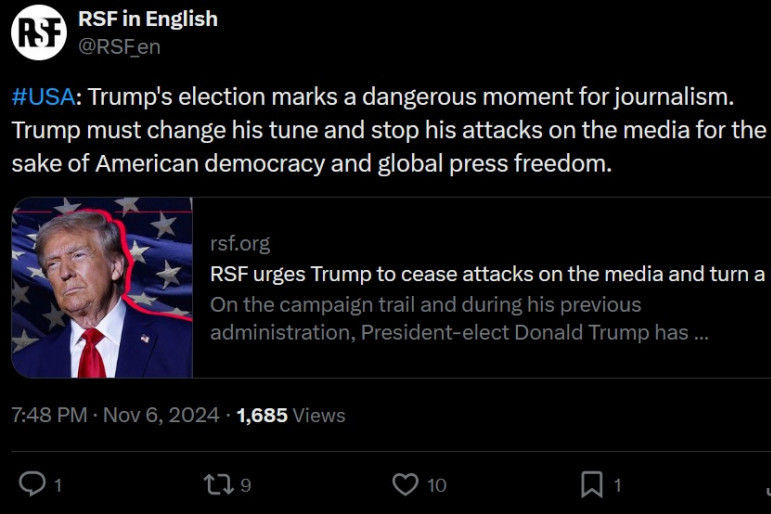Click the rsf.org domain label
The width and height of the screenshot is (771, 514).
pos(240,243)
